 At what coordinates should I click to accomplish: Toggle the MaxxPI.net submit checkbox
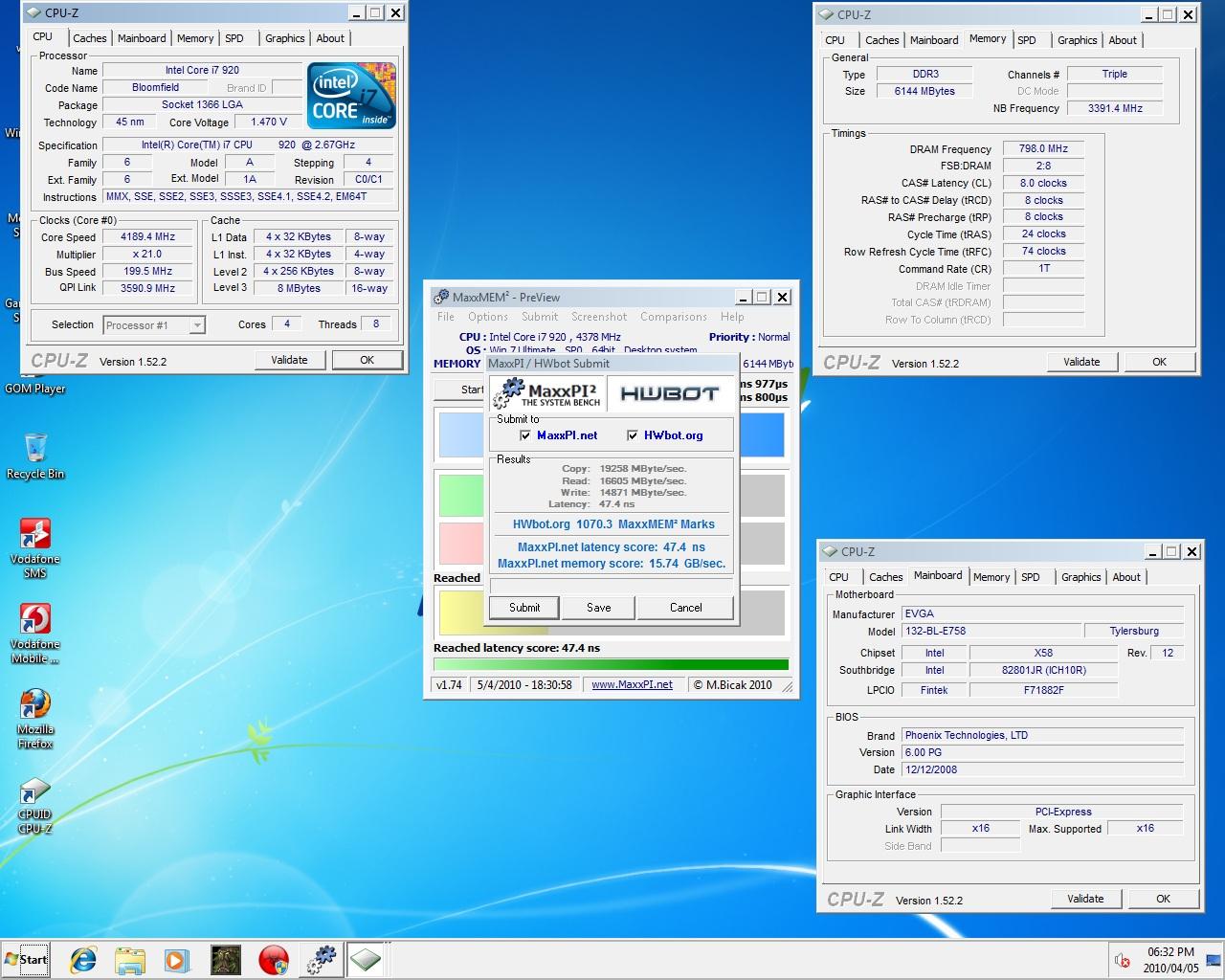(x=525, y=435)
